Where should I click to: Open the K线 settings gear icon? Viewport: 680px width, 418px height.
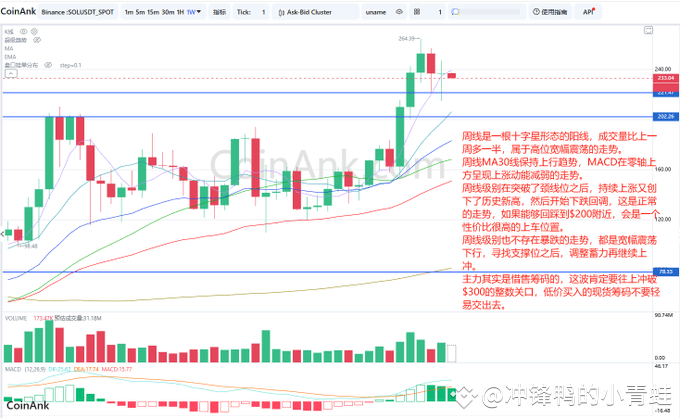click(x=34, y=32)
